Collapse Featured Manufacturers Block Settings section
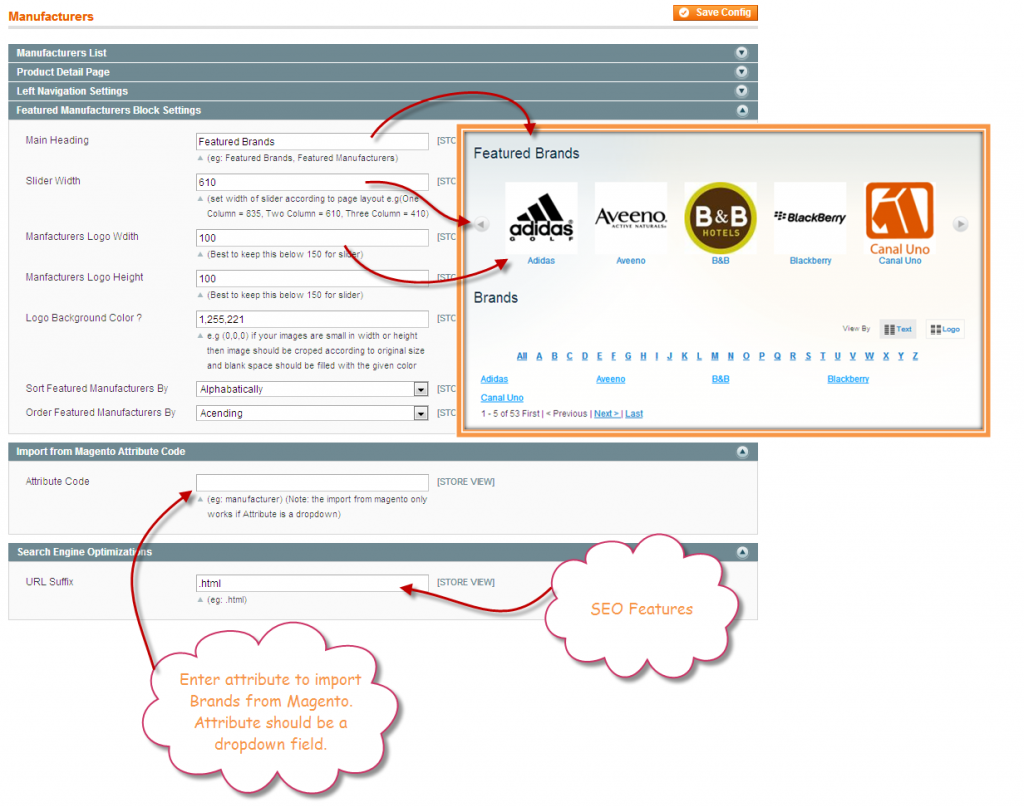1024x807 pixels. (x=741, y=111)
